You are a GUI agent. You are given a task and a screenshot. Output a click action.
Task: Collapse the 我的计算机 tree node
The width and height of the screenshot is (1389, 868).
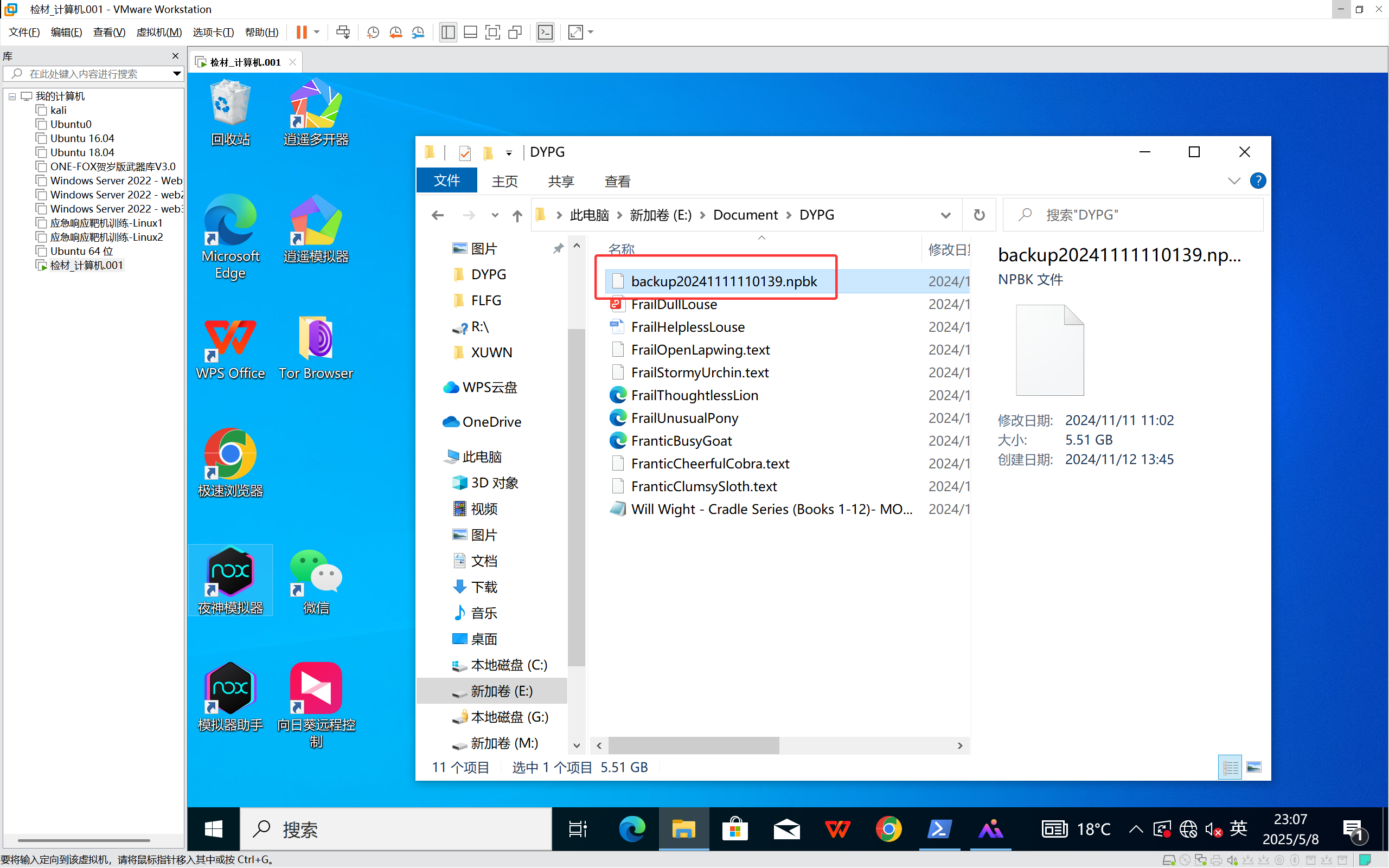pyautogui.click(x=12, y=97)
